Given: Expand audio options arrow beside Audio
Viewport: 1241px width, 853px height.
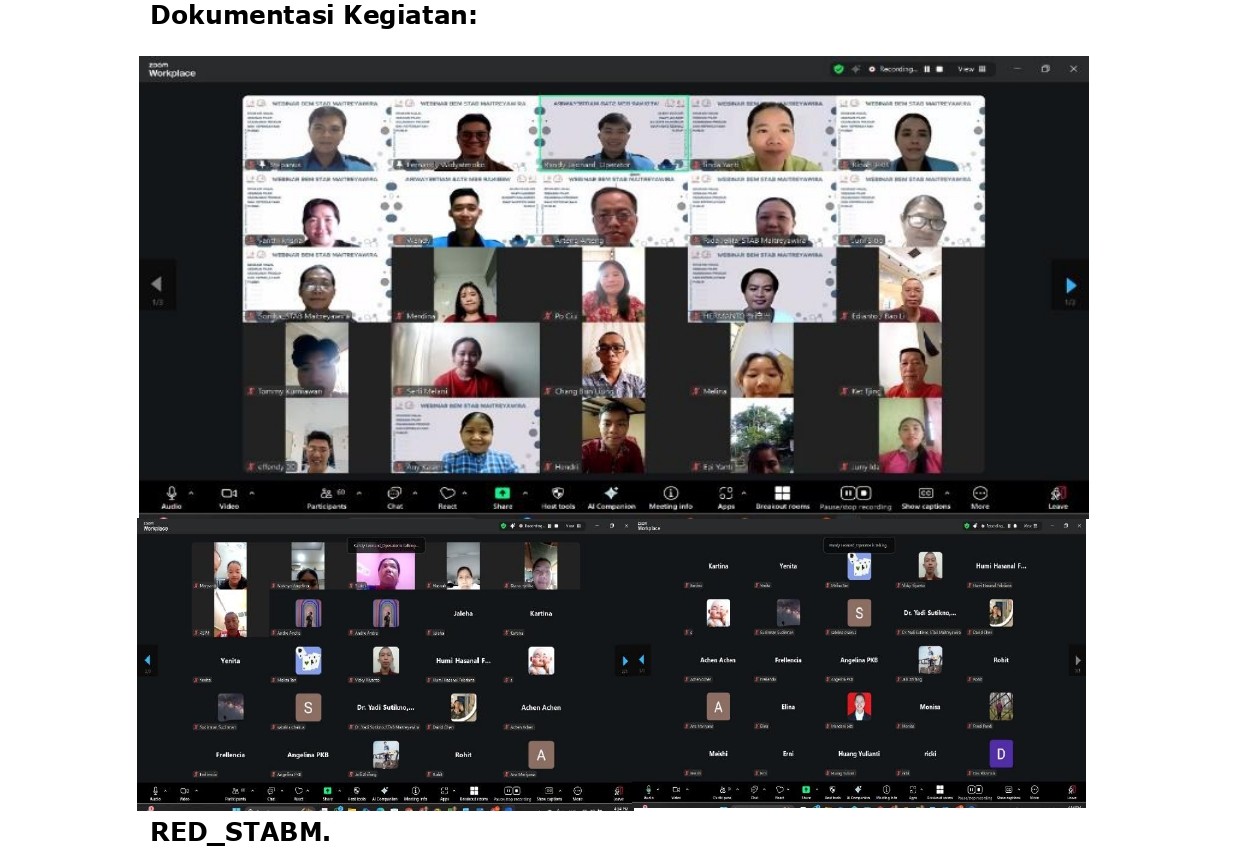Looking at the screenshot, I should (x=192, y=492).
